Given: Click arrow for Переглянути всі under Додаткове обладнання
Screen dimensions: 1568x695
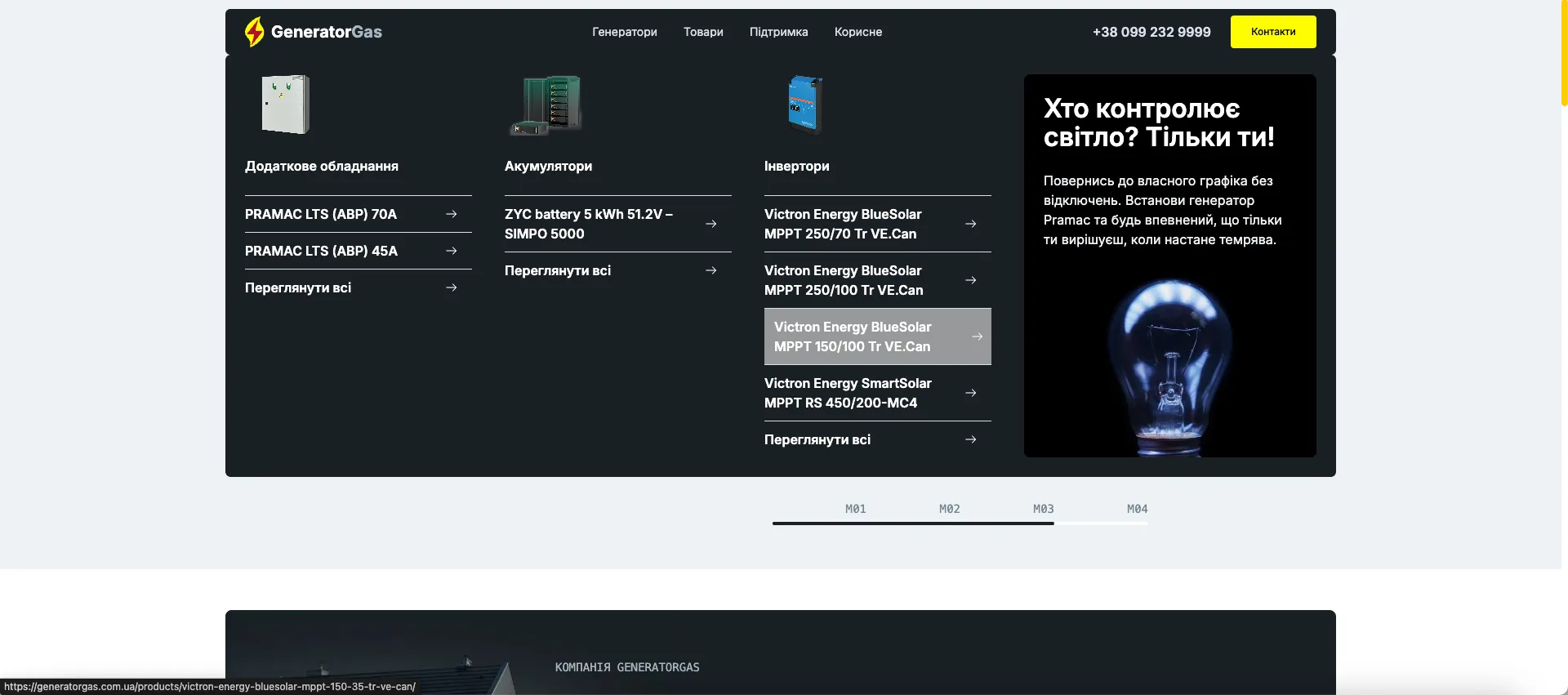Looking at the screenshot, I should coord(452,287).
